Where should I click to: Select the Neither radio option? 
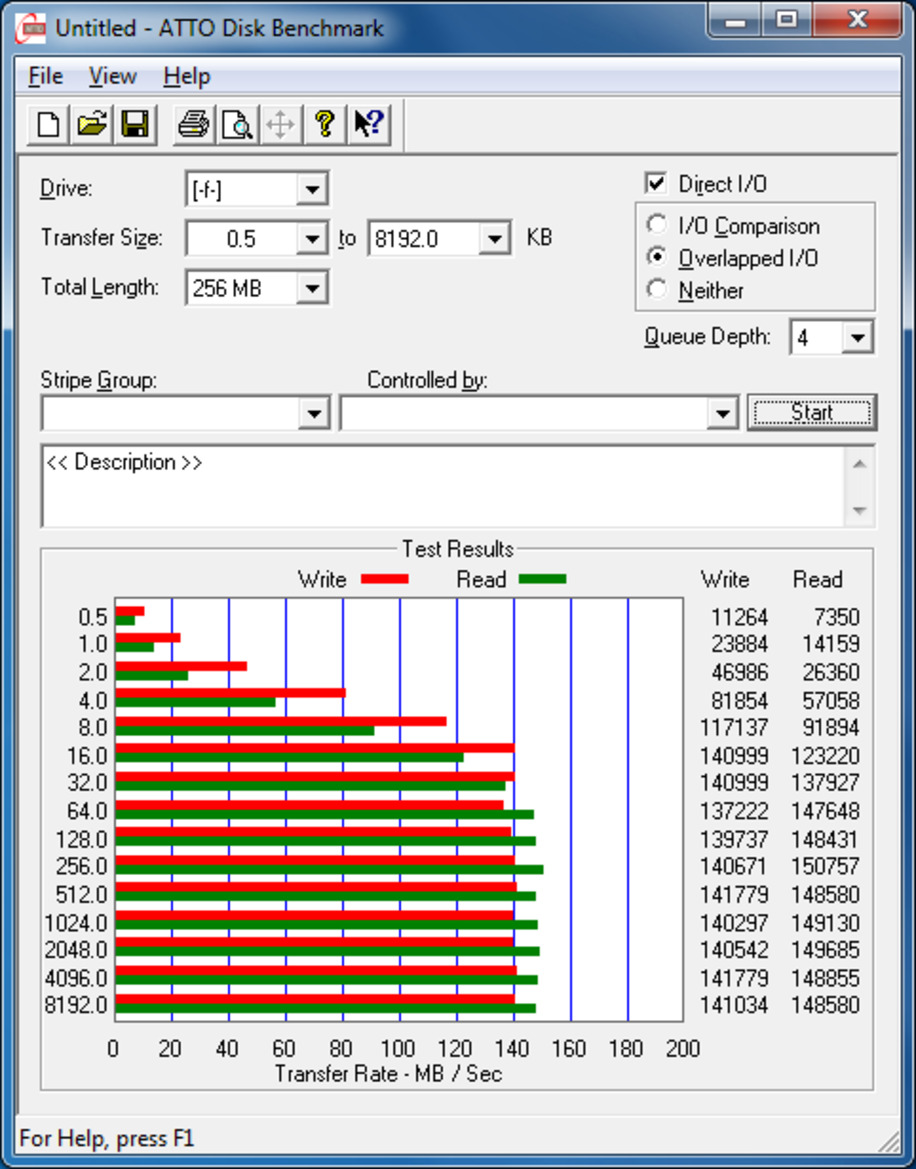point(657,289)
